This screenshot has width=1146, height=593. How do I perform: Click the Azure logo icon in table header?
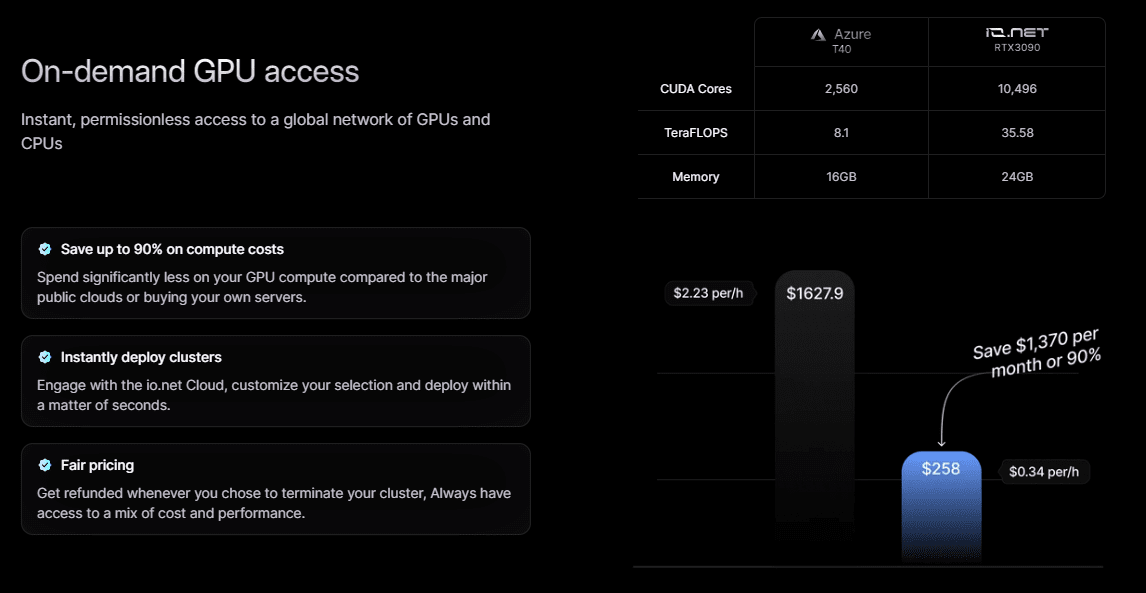pyautogui.click(x=819, y=34)
